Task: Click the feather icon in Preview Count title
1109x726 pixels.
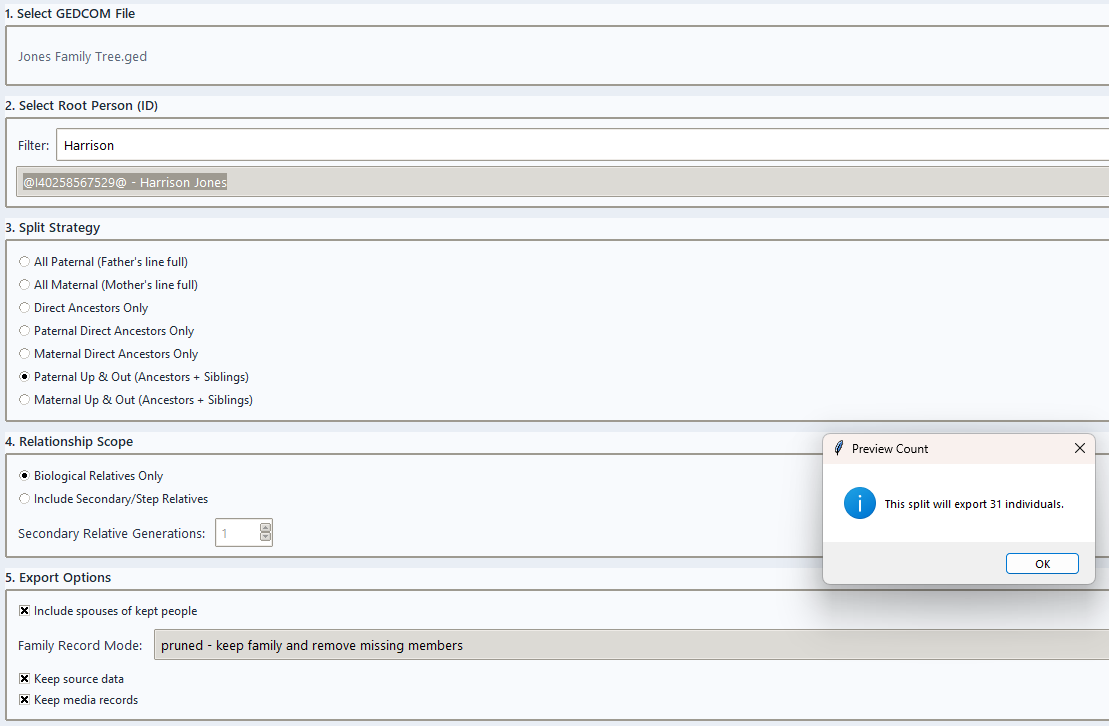Action: point(838,449)
